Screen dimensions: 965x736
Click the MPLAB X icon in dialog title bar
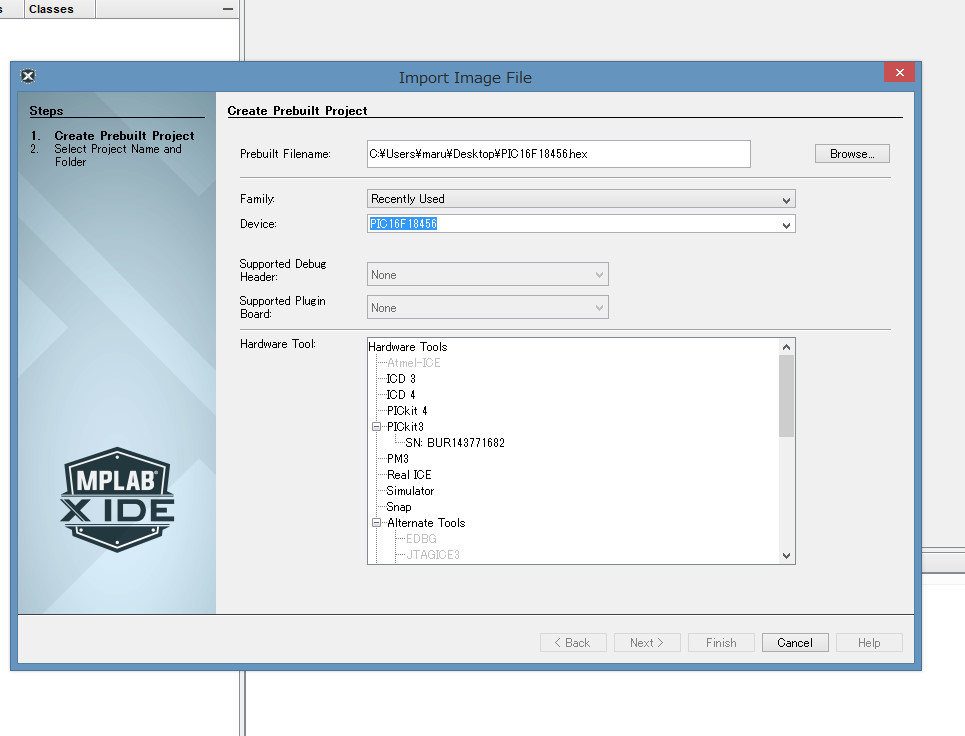pos(28,76)
